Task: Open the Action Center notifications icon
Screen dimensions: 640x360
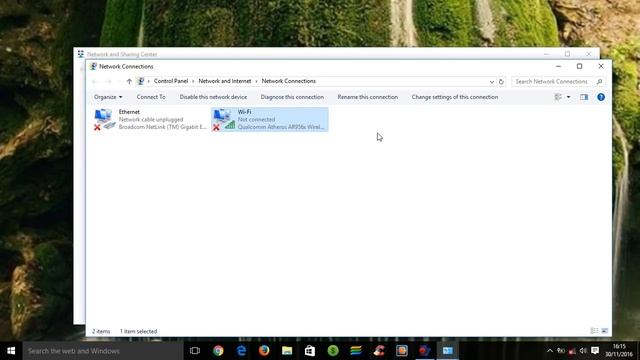Action: pos(595,351)
